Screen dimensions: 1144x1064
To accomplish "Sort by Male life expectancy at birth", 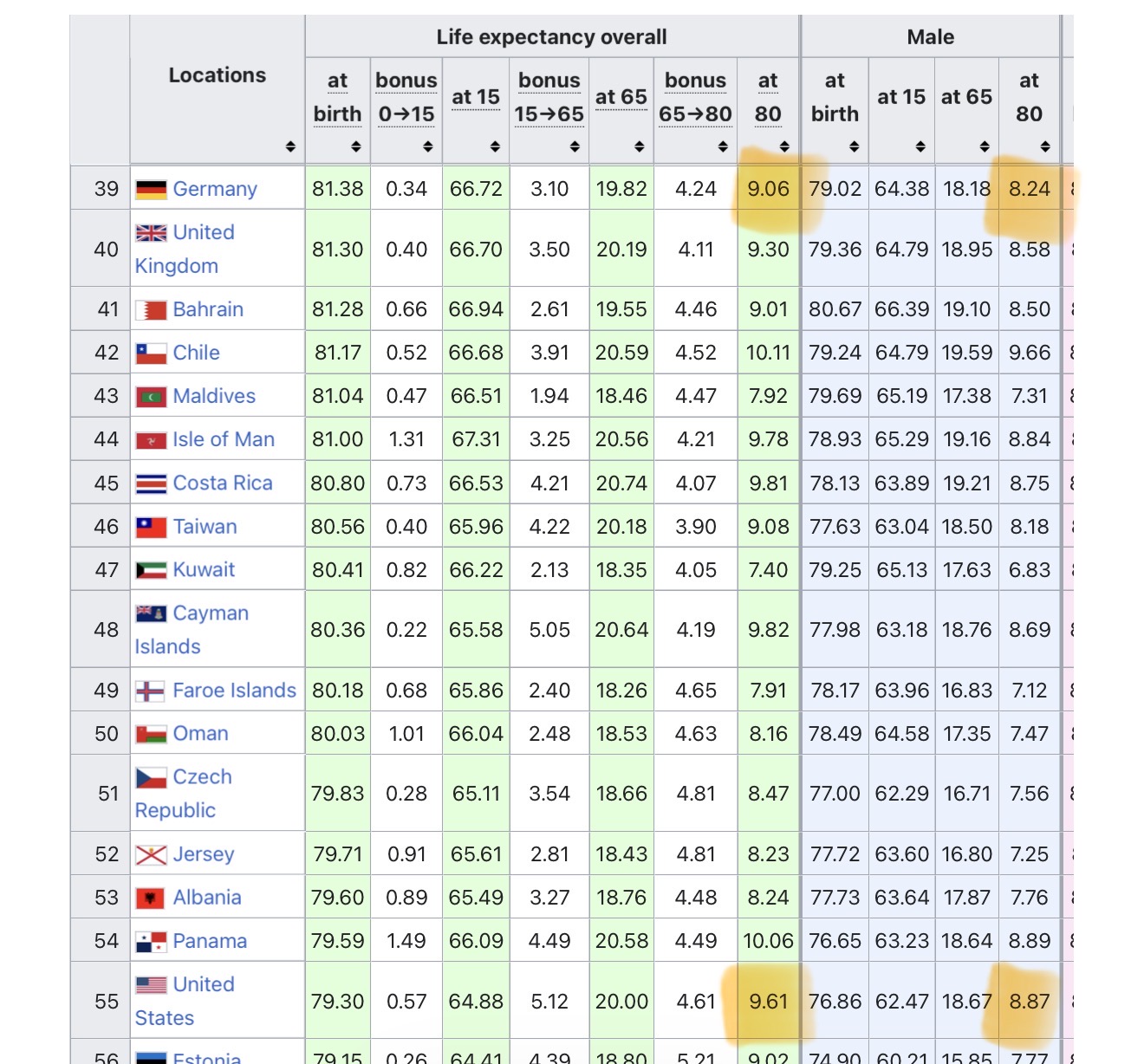I will pos(855,147).
